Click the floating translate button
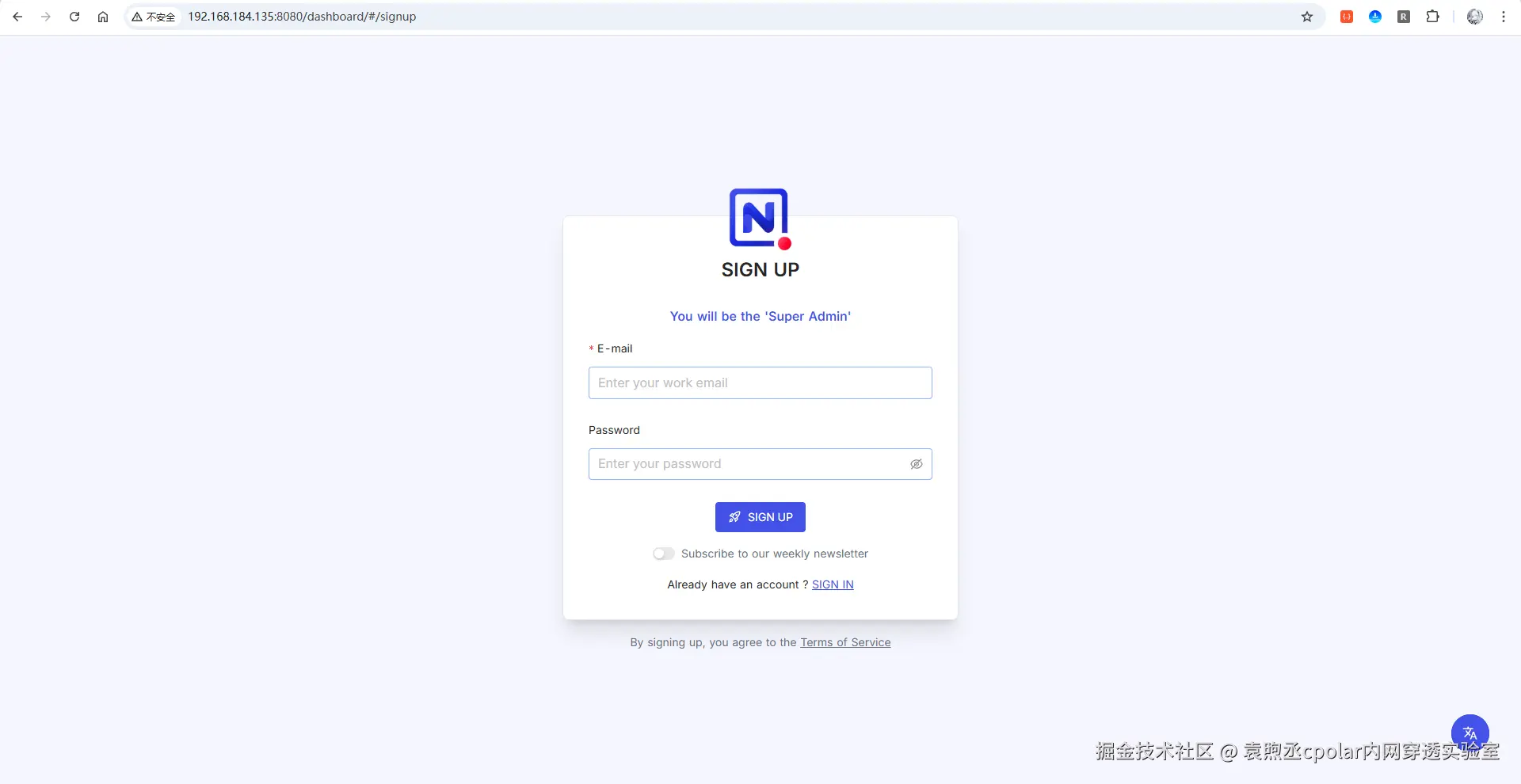This screenshot has width=1521, height=784. [x=1470, y=733]
